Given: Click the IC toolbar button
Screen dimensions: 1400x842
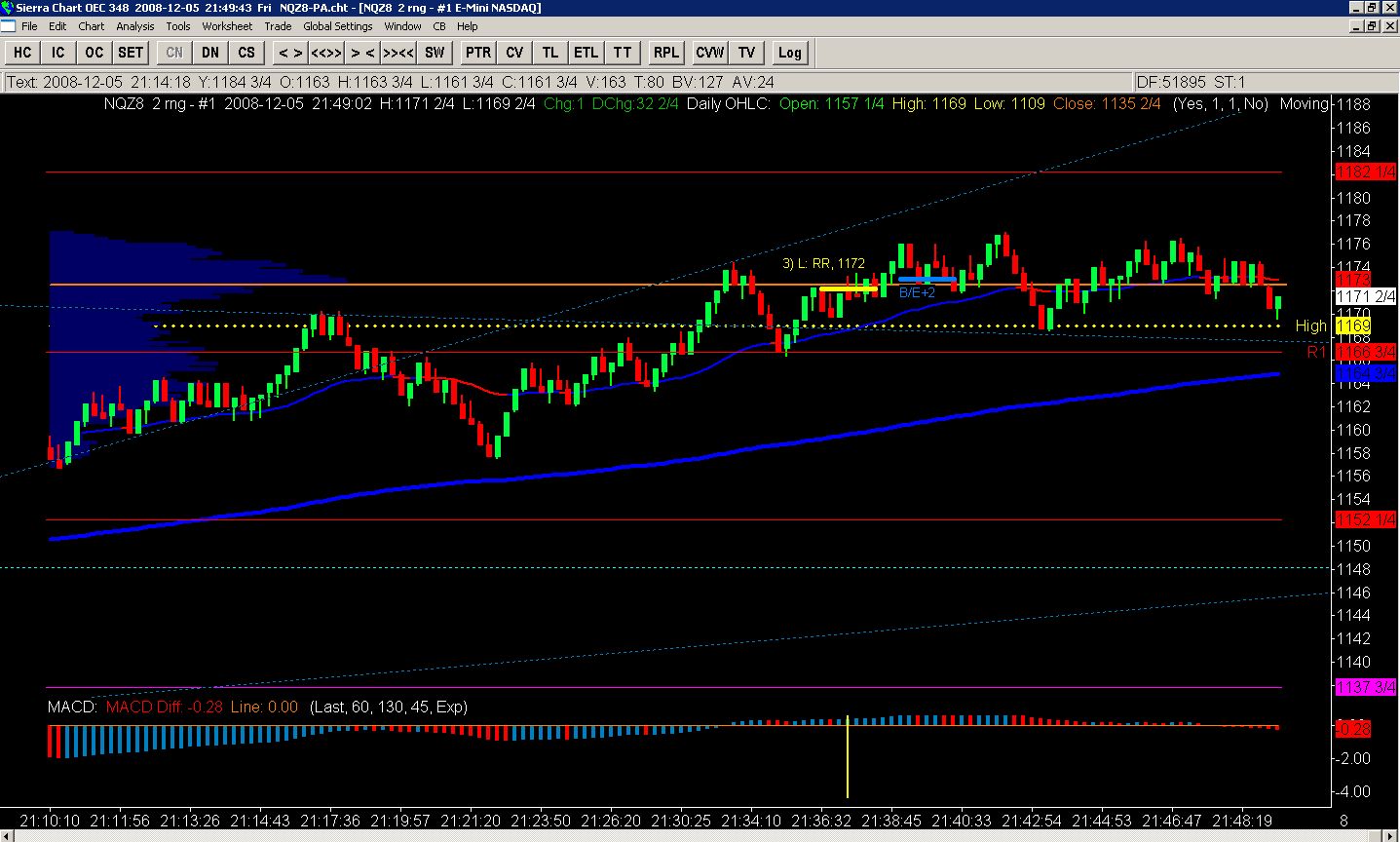Looking at the screenshot, I should point(58,53).
